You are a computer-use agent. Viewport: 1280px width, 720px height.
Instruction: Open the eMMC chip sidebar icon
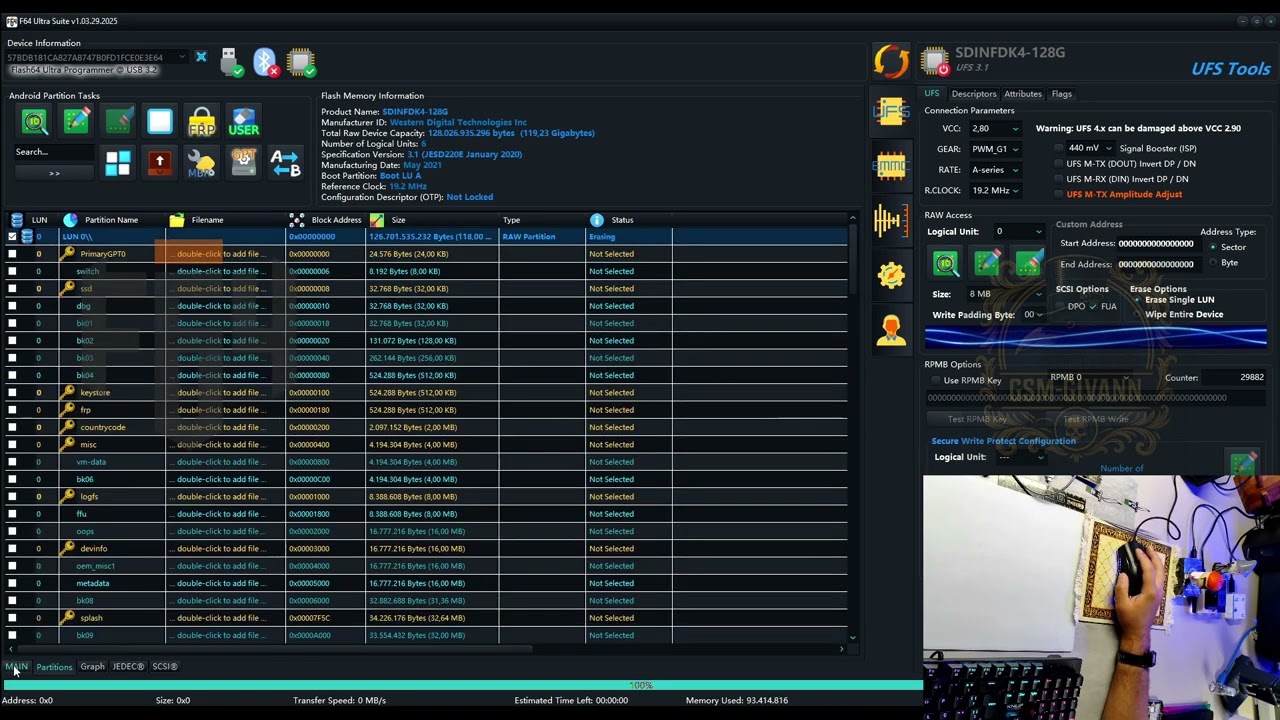pyautogui.click(x=890, y=165)
